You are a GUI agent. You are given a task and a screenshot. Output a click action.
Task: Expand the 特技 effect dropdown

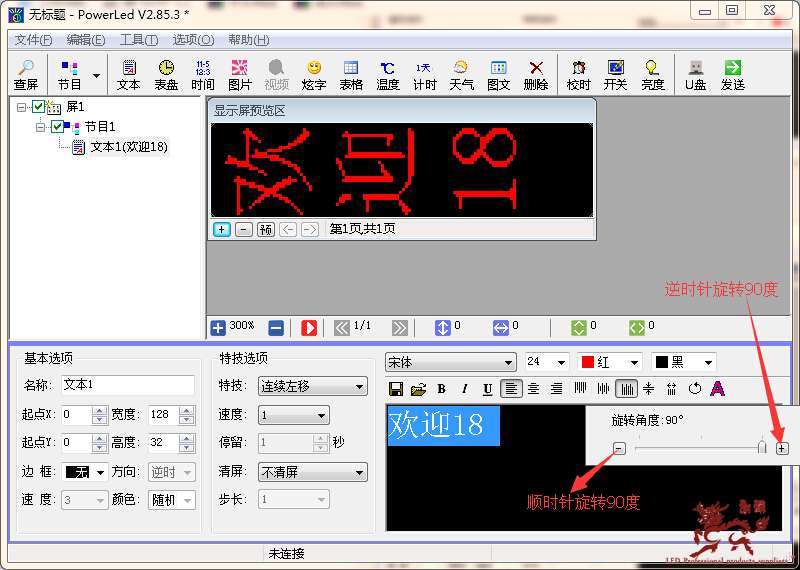(312, 386)
